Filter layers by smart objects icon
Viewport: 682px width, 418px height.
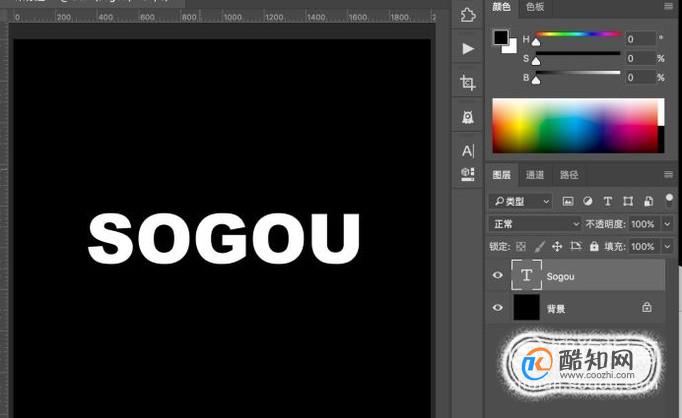(x=648, y=201)
